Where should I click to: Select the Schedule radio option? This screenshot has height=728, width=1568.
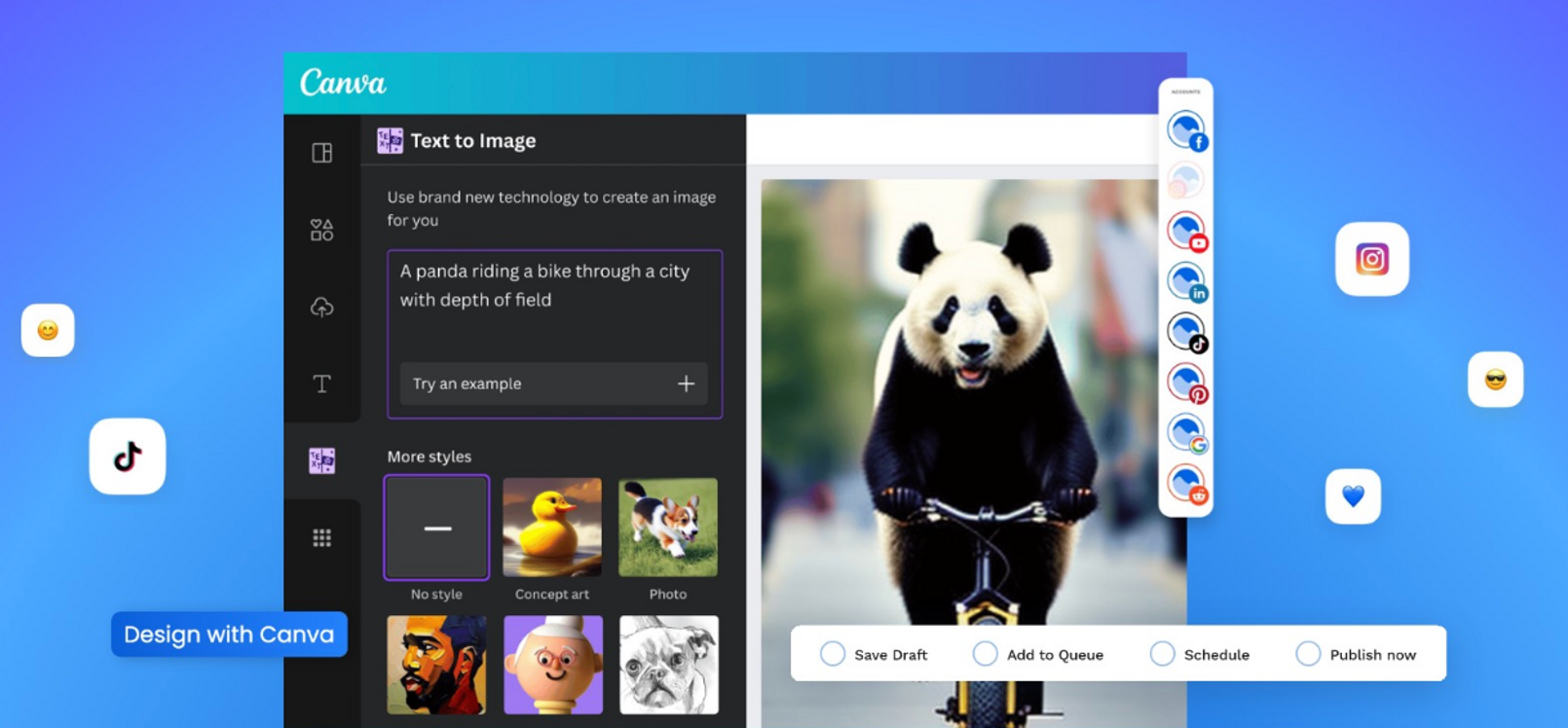[x=1162, y=654]
